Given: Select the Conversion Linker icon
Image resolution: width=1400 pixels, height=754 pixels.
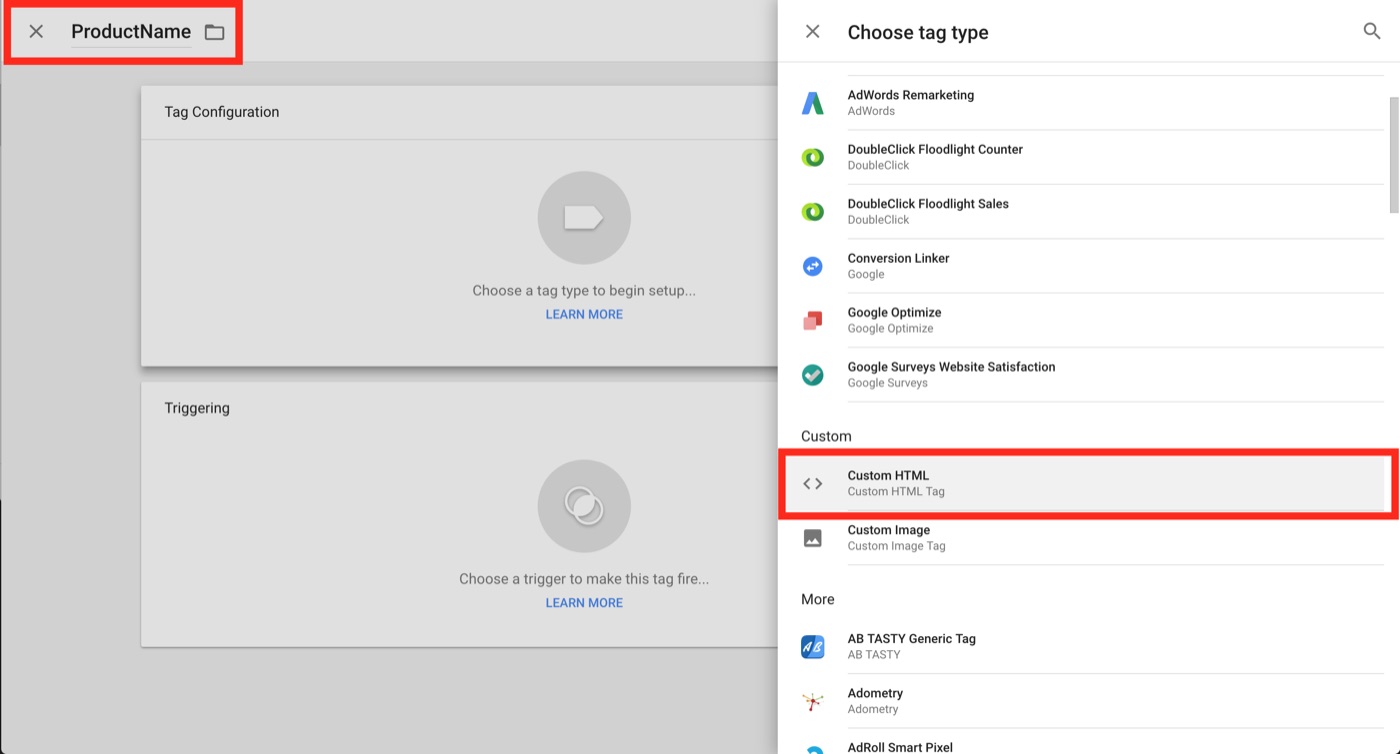Looking at the screenshot, I should [813, 266].
